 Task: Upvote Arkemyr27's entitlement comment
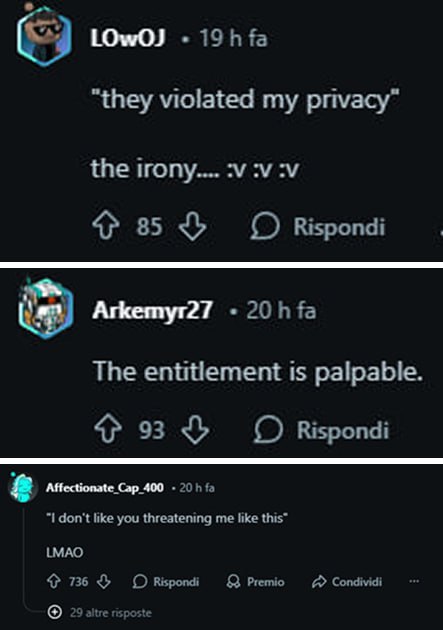coord(108,430)
